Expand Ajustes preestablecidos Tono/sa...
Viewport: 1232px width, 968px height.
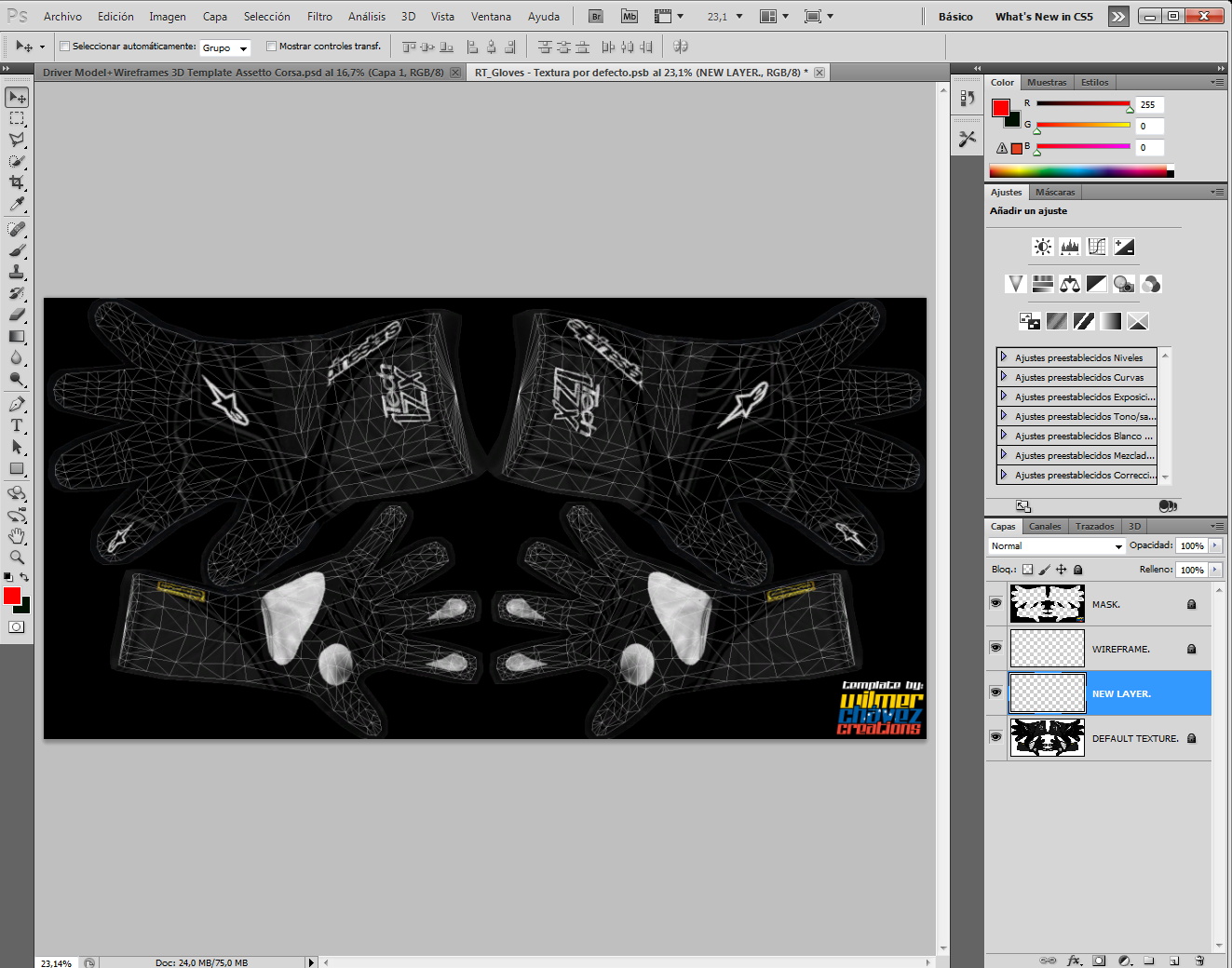1004,416
